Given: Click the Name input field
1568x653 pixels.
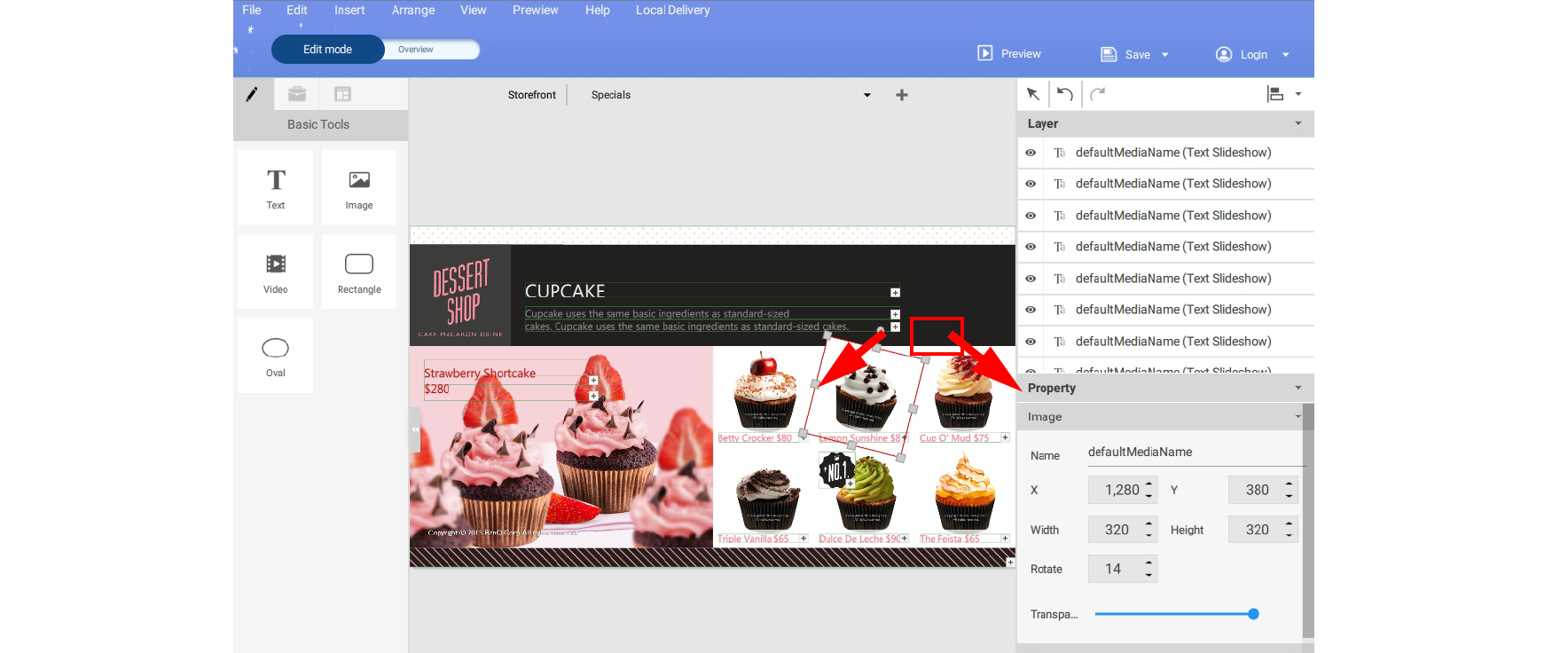Looking at the screenshot, I should [x=1195, y=452].
